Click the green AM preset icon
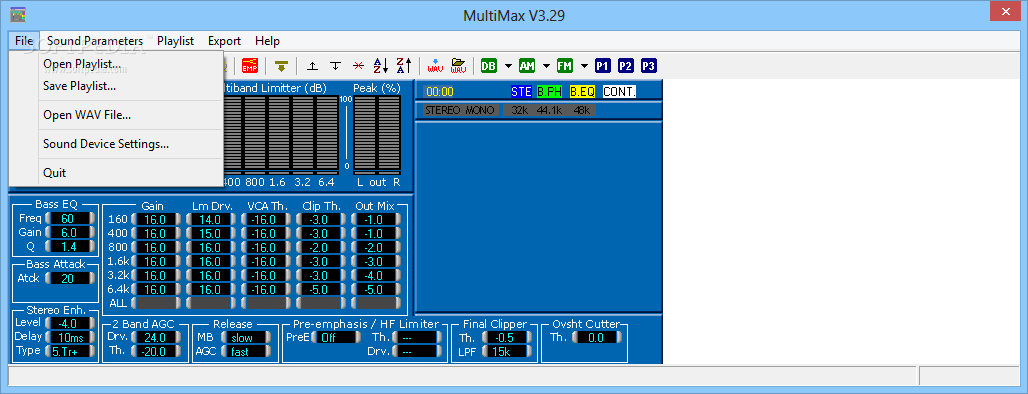The width and height of the screenshot is (1028, 394). coord(526,66)
